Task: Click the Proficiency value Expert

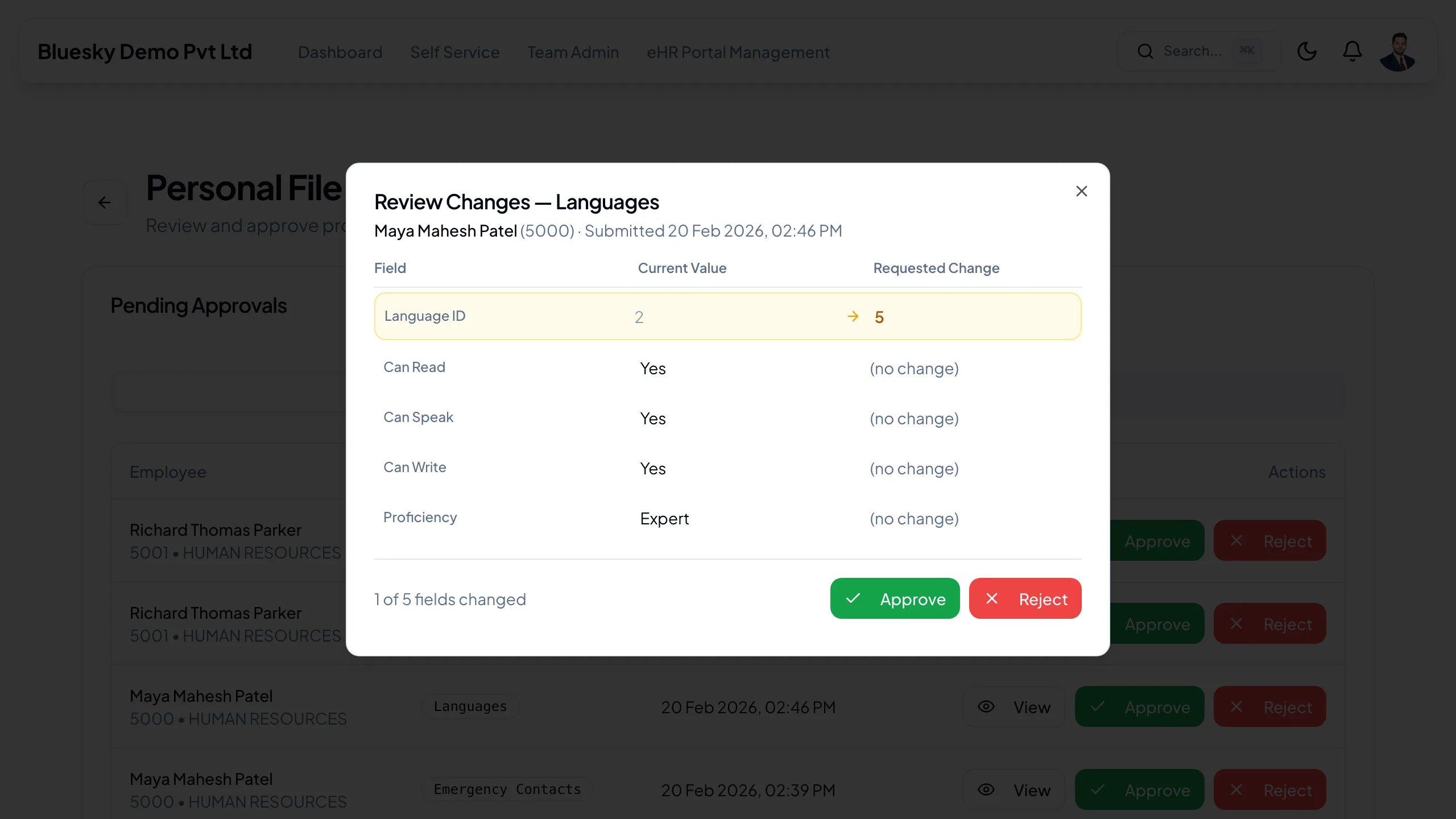Action: click(664, 519)
